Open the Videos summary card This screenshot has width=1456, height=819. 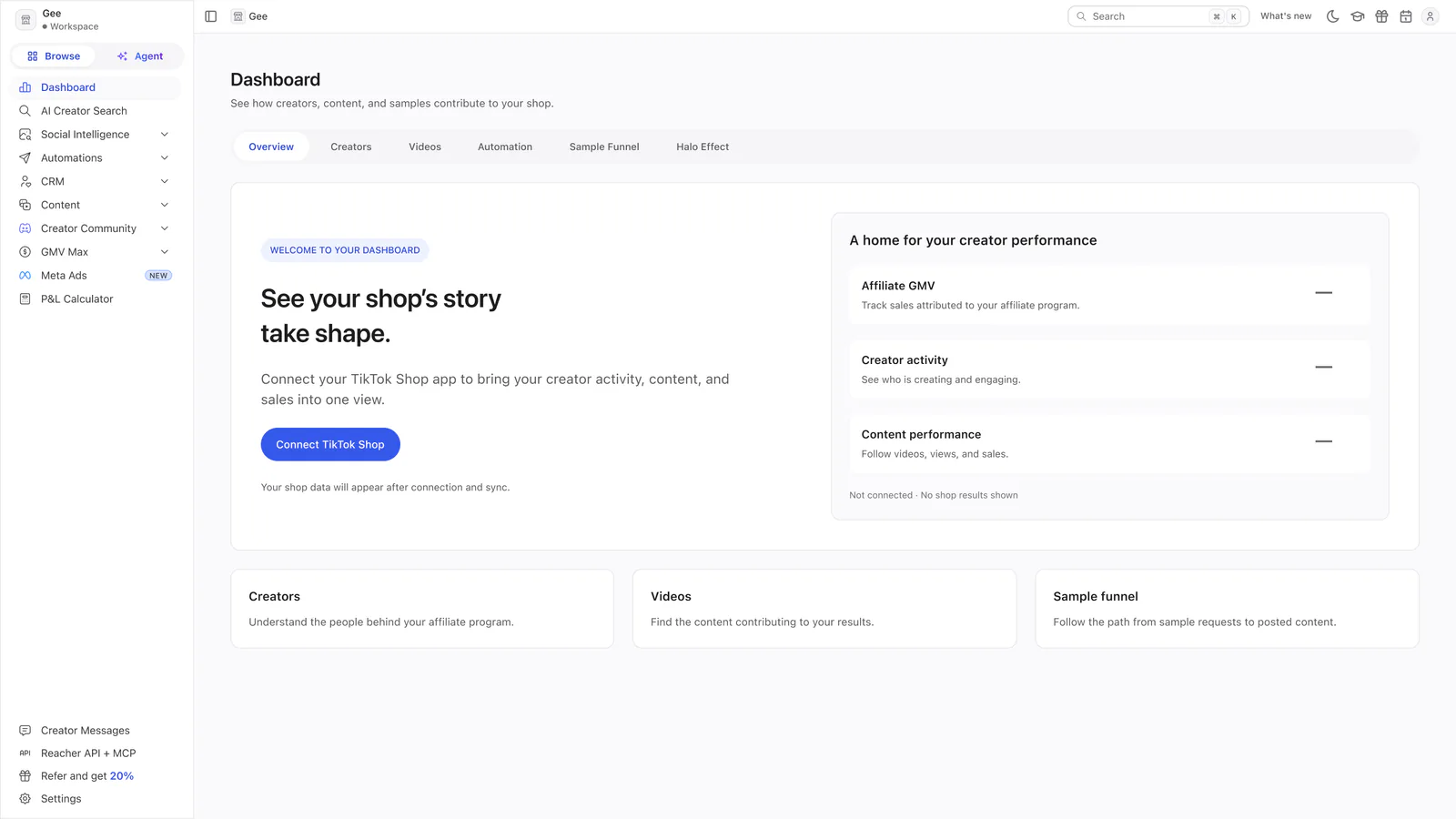pyautogui.click(x=824, y=609)
